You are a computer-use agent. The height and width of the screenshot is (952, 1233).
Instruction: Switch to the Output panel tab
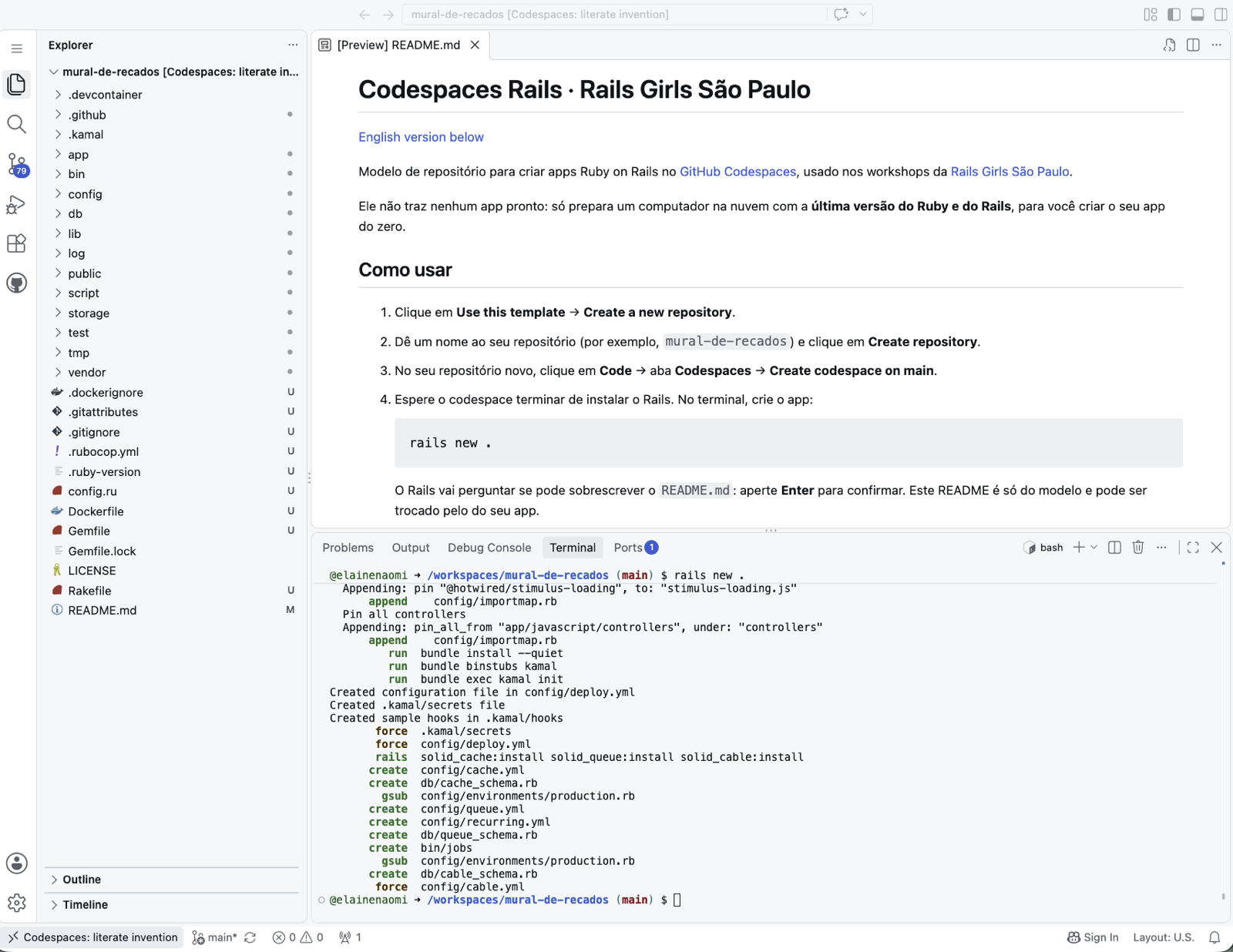[411, 548]
